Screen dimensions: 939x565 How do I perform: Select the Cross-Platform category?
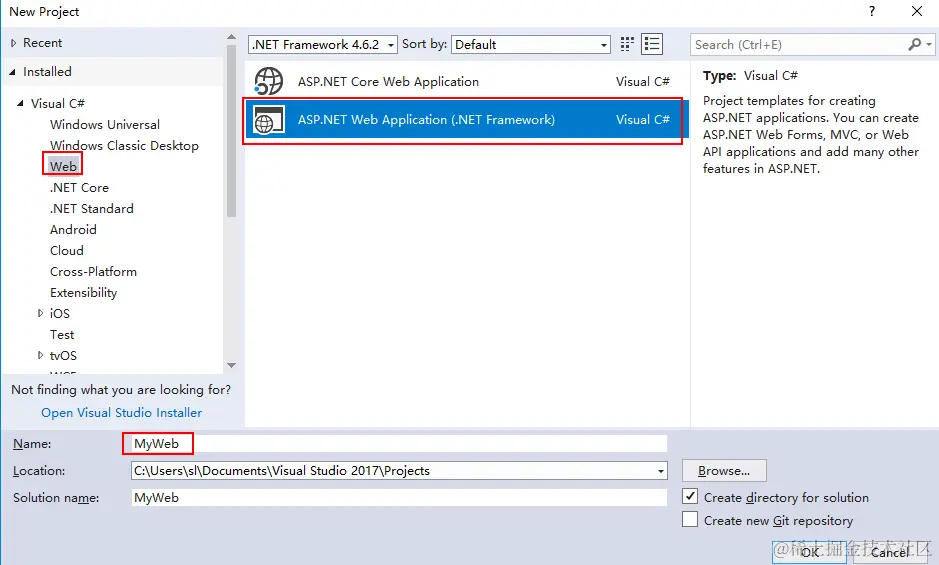point(93,271)
